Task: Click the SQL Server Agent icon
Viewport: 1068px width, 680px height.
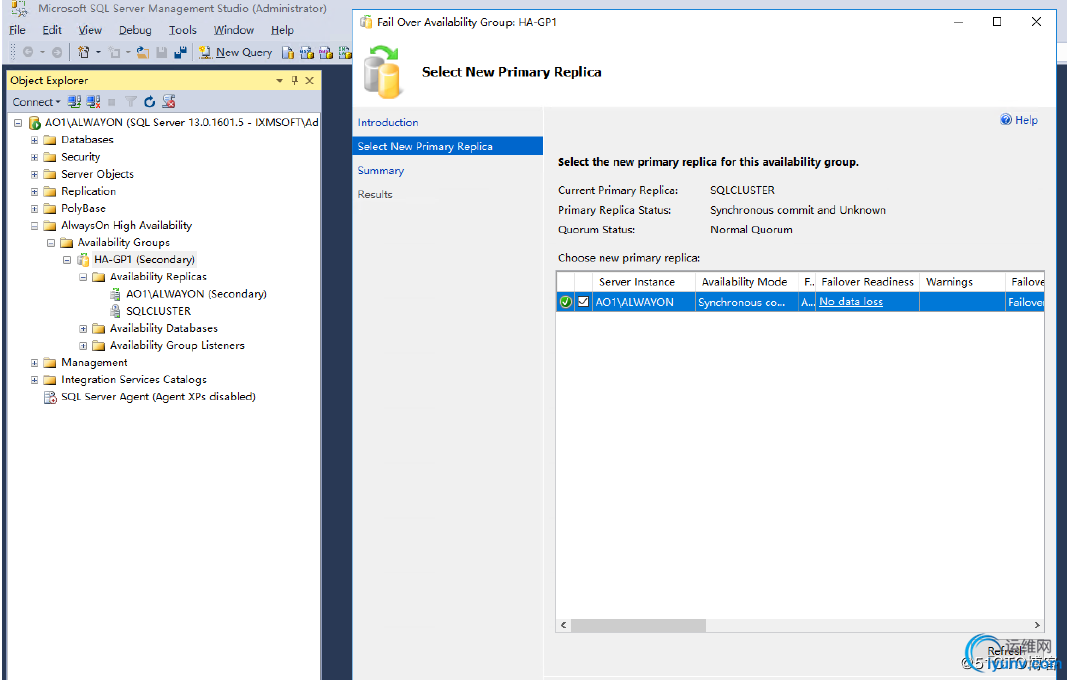Action: pos(50,397)
